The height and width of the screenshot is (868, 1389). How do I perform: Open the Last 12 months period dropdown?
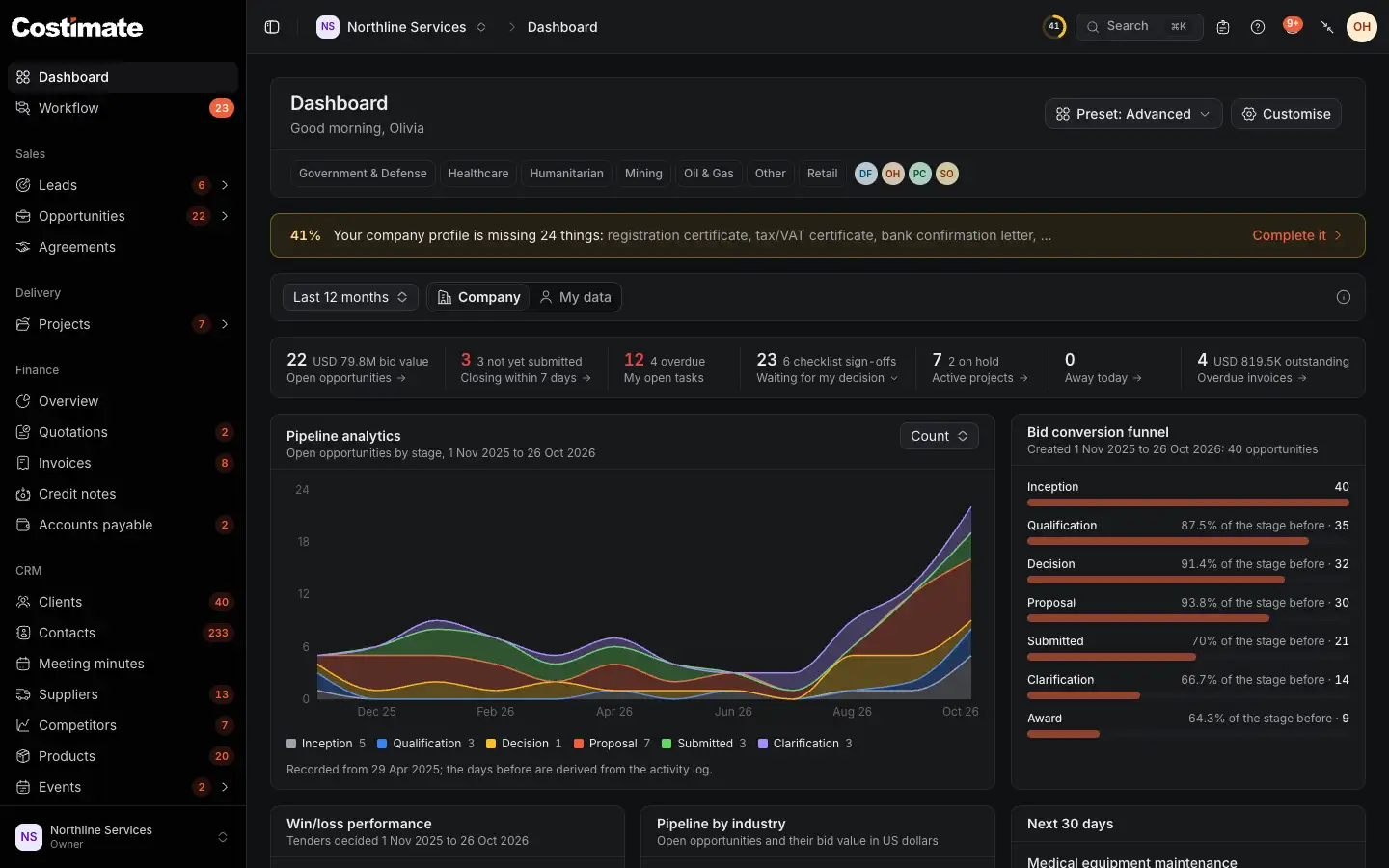350,297
